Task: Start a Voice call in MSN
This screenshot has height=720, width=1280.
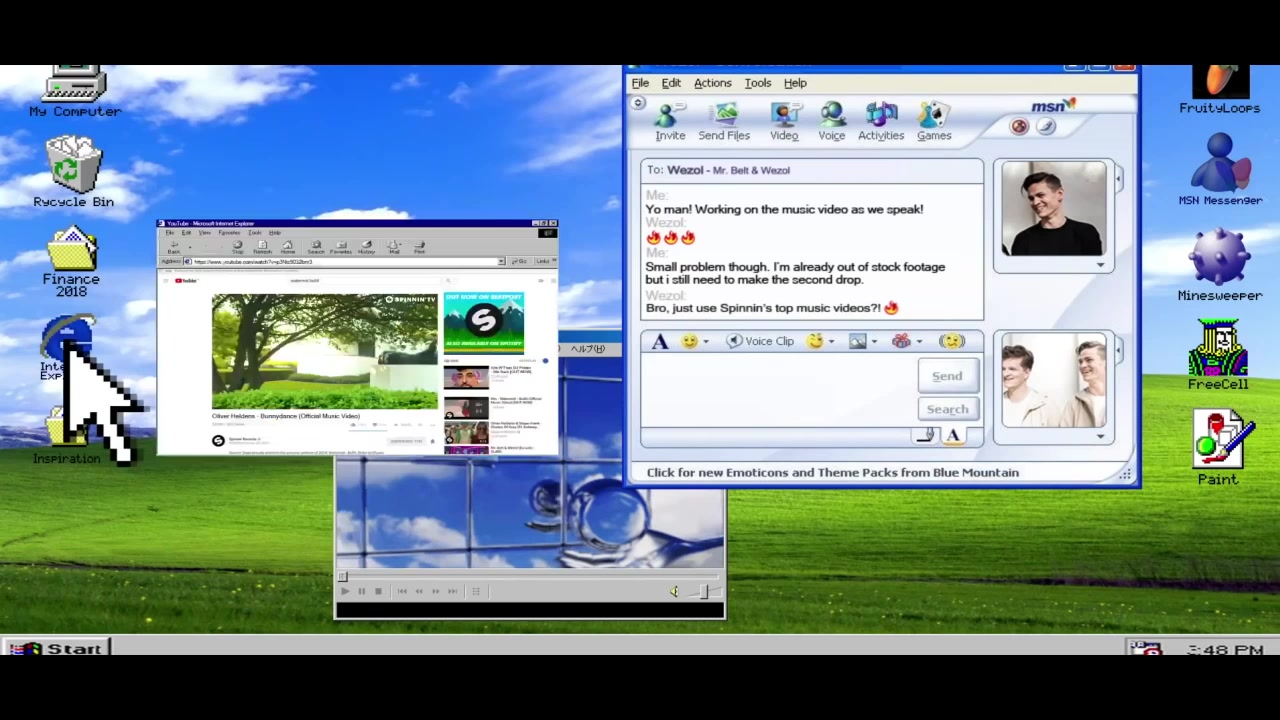Action: (x=832, y=121)
